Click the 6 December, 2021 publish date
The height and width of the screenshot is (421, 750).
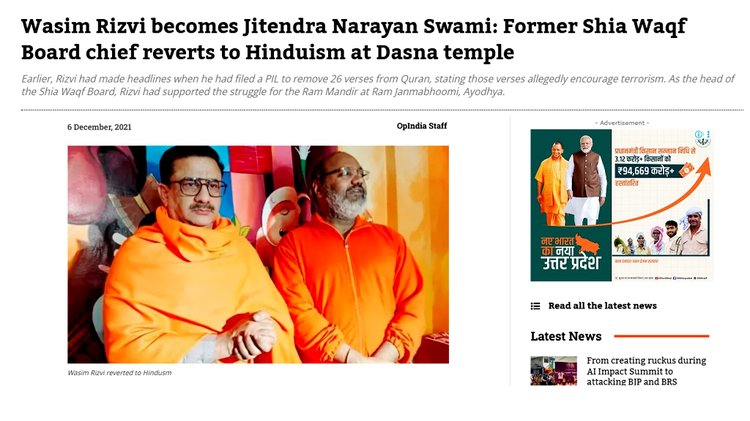(99, 127)
